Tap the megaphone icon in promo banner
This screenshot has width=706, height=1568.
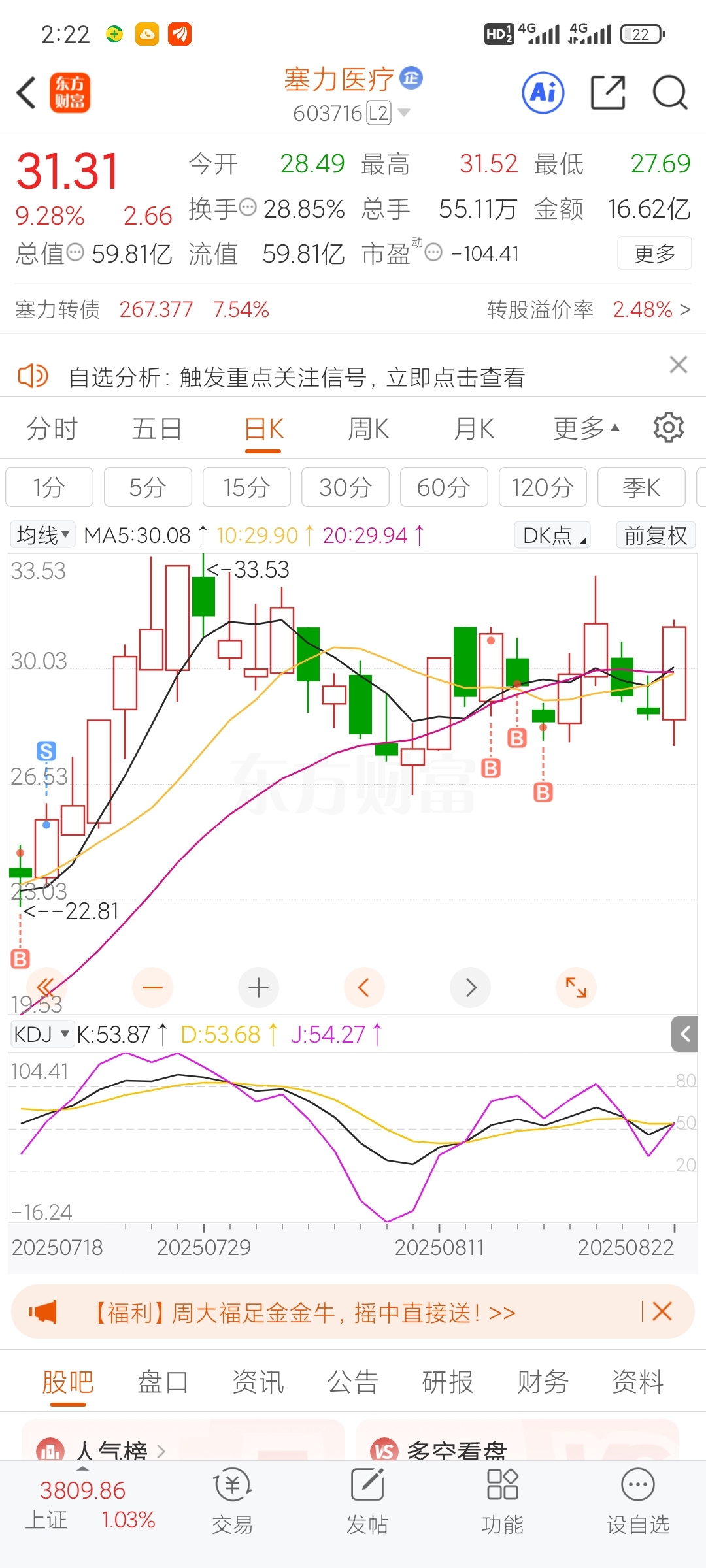43,1312
